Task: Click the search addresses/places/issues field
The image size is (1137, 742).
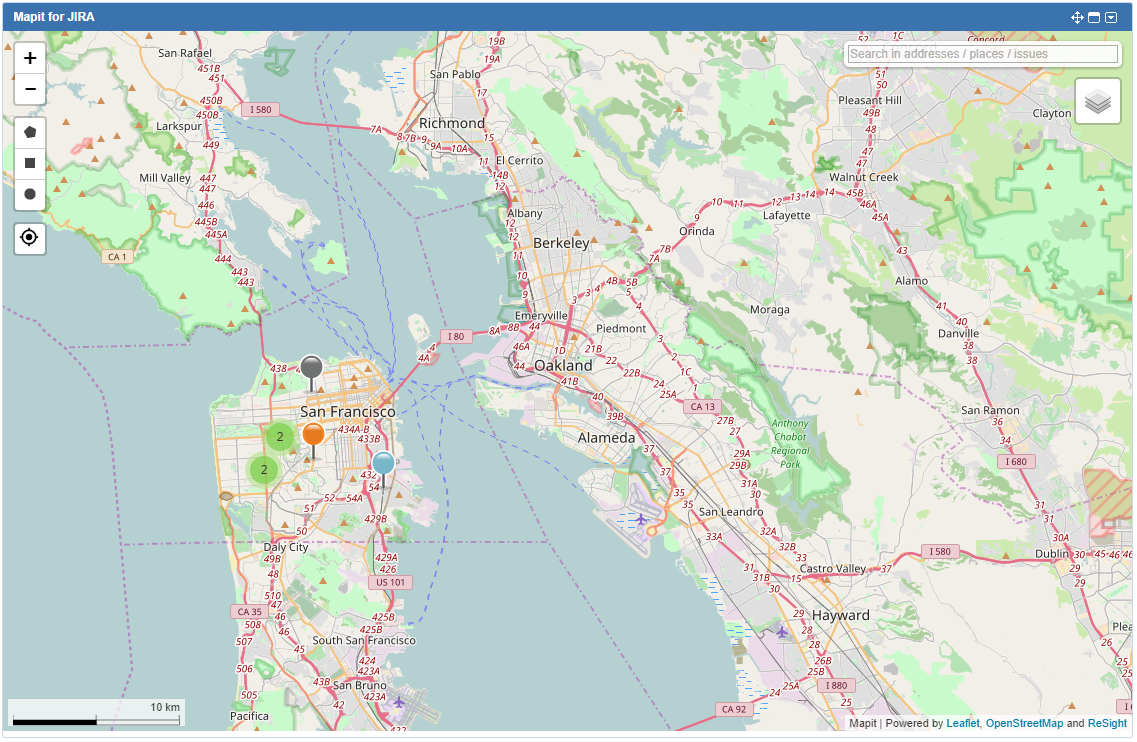Action: [982, 54]
